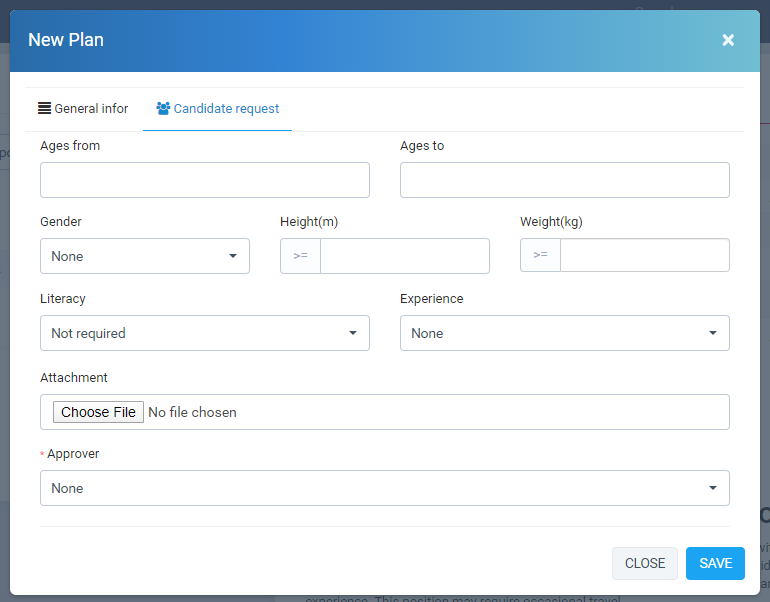
Task: Open the Gender dropdown
Action: point(145,256)
